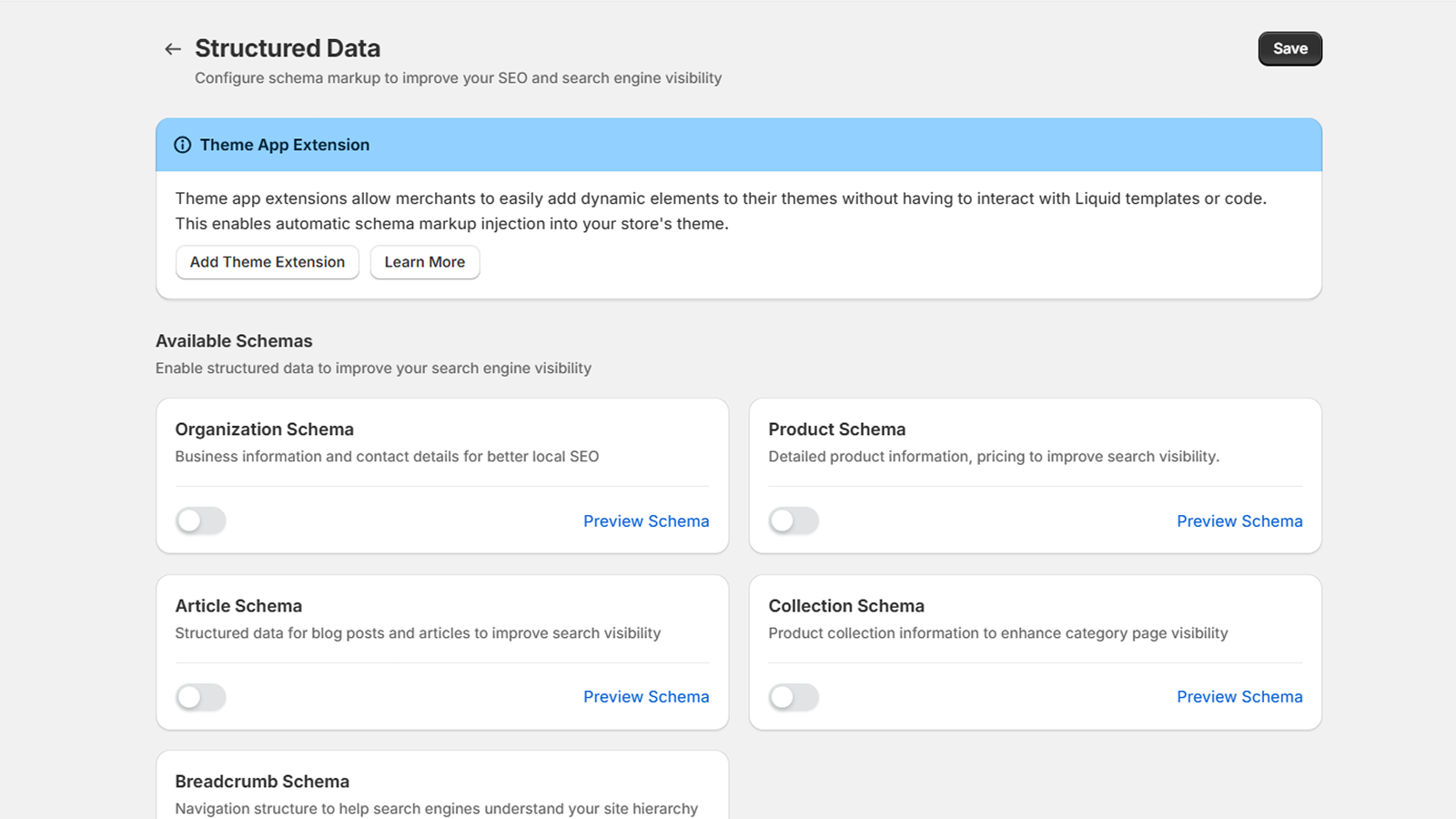Select the Organization Schema card title
This screenshot has width=1456, height=819.
[x=264, y=429]
